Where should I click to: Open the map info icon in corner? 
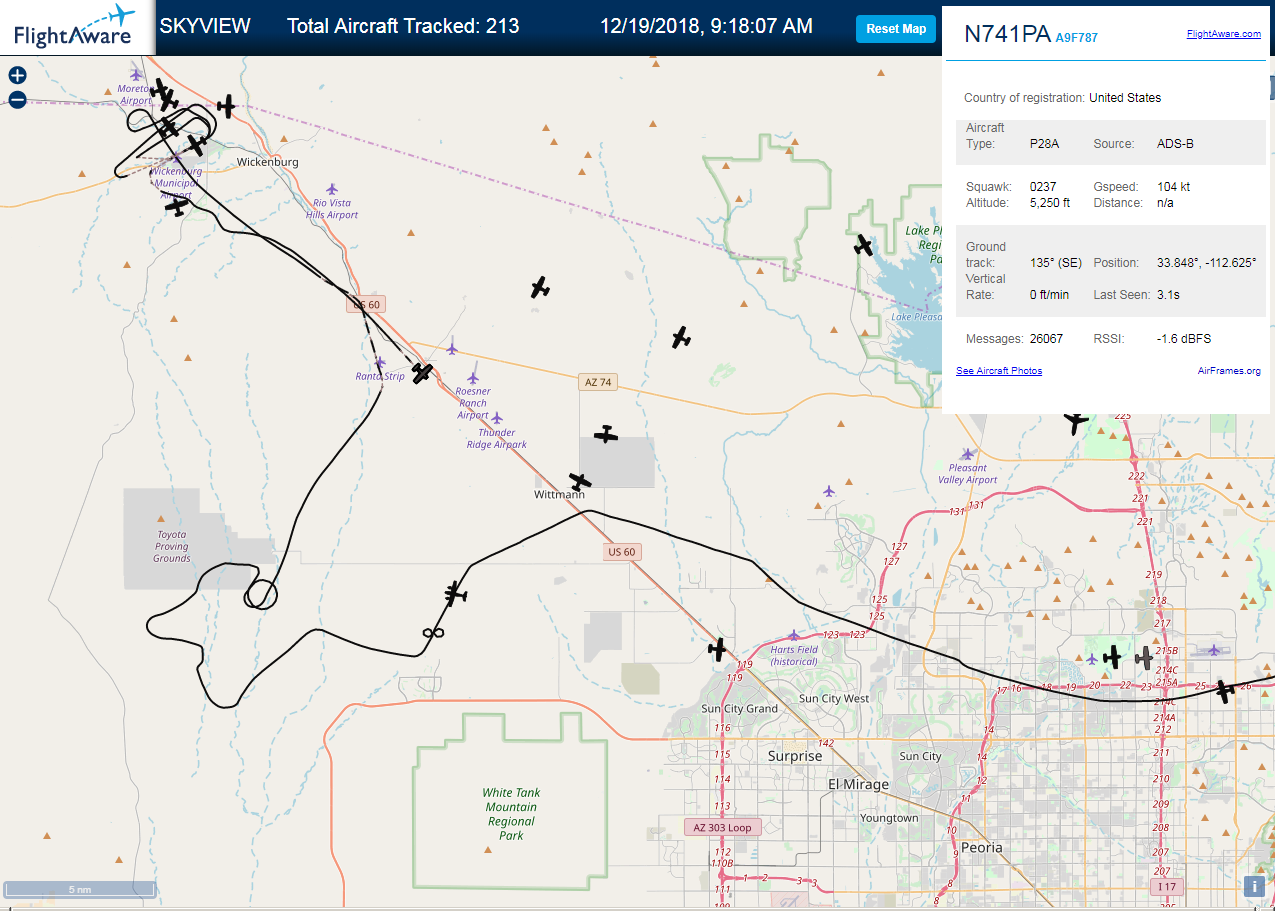click(1254, 886)
